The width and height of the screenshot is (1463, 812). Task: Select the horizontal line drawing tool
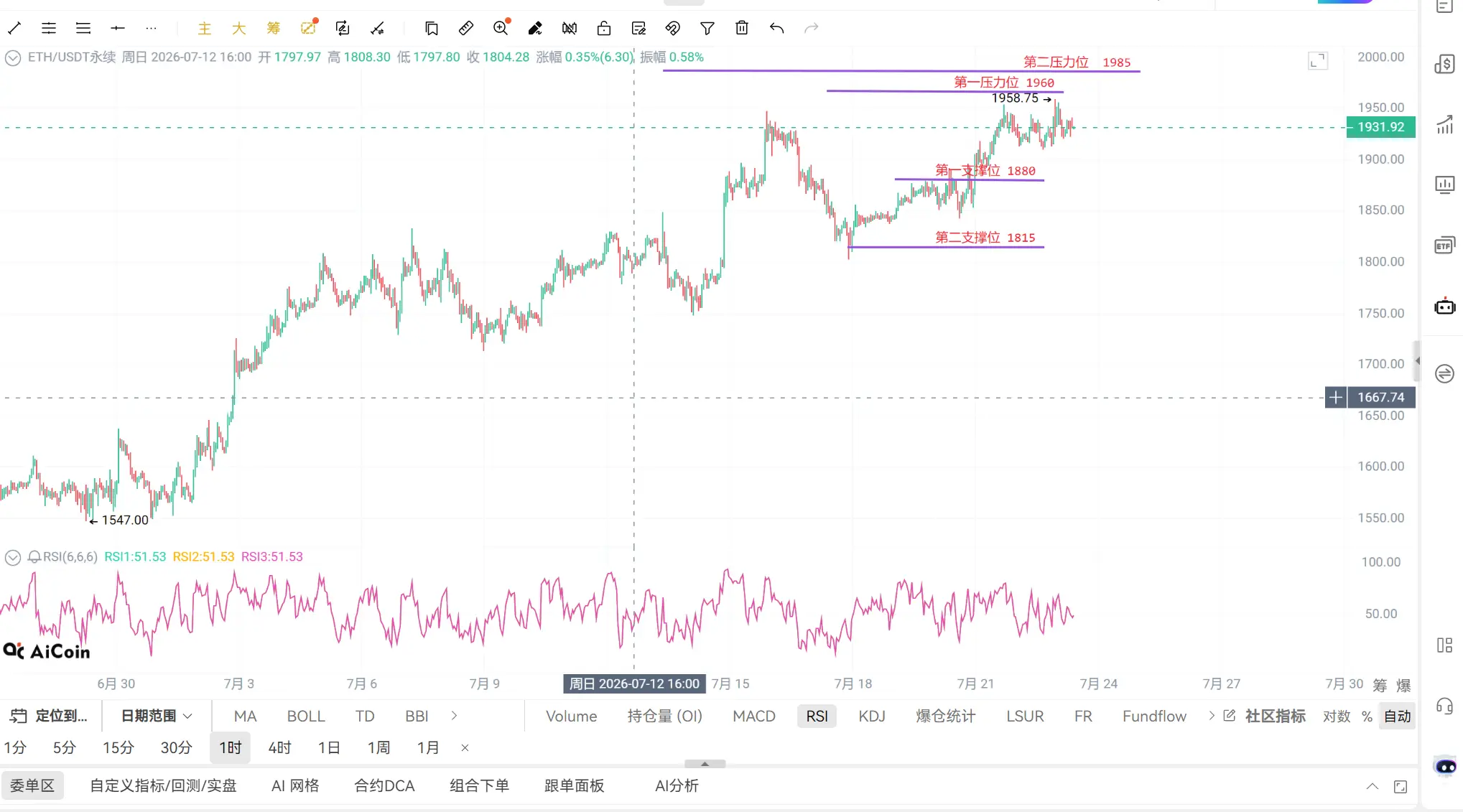pyautogui.click(x=118, y=28)
